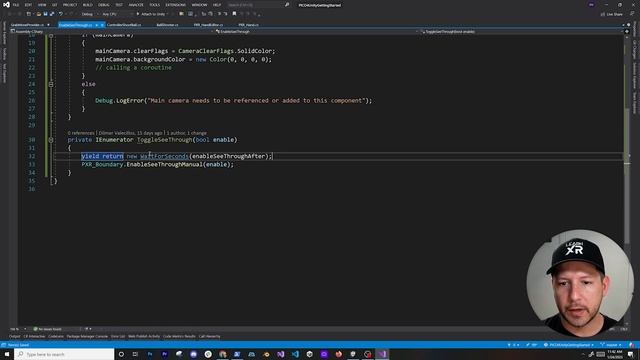Click the Task View taskbar icon
This screenshot has height=360, width=640.
(135, 354)
